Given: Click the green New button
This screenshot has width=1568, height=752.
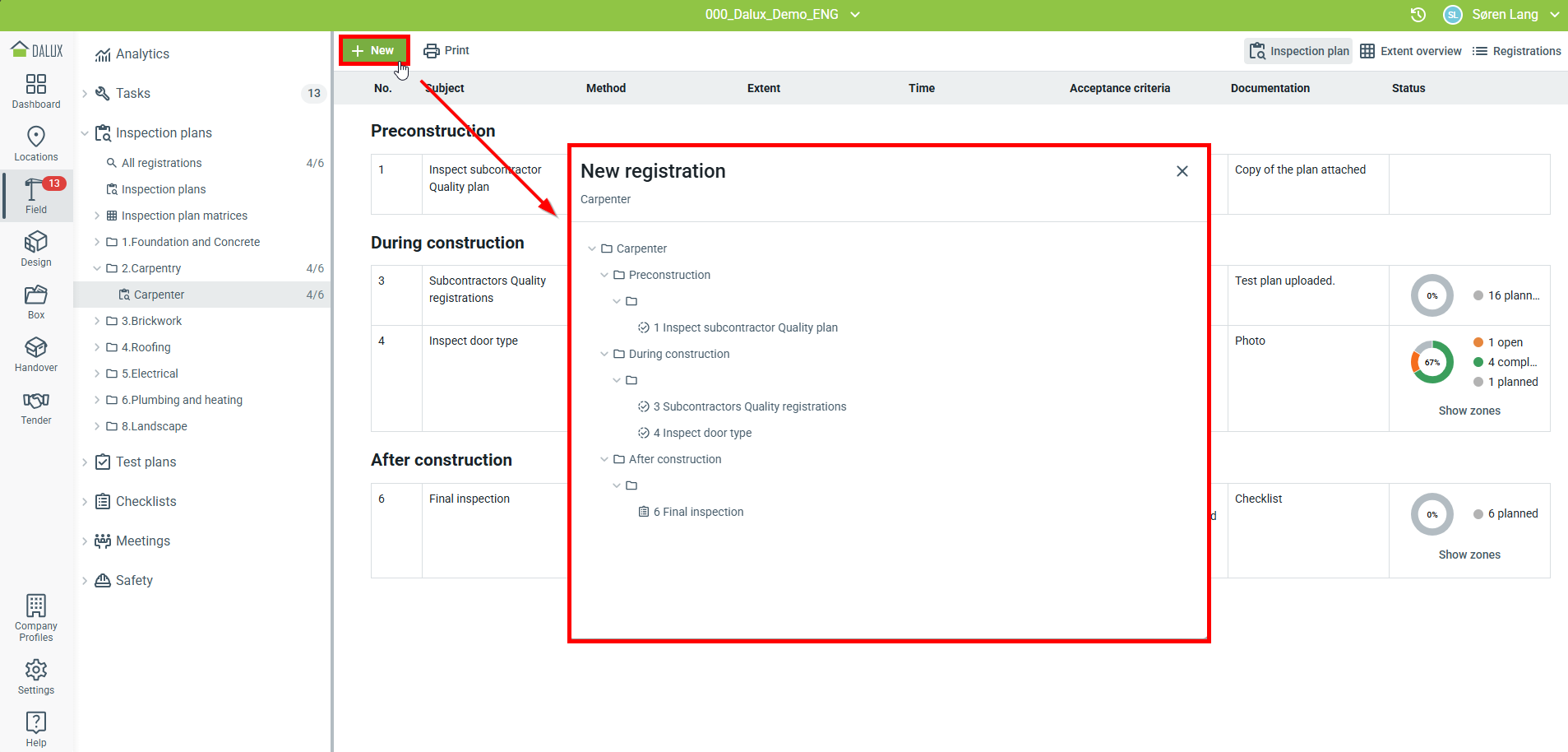Looking at the screenshot, I should click(x=374, y=51).
